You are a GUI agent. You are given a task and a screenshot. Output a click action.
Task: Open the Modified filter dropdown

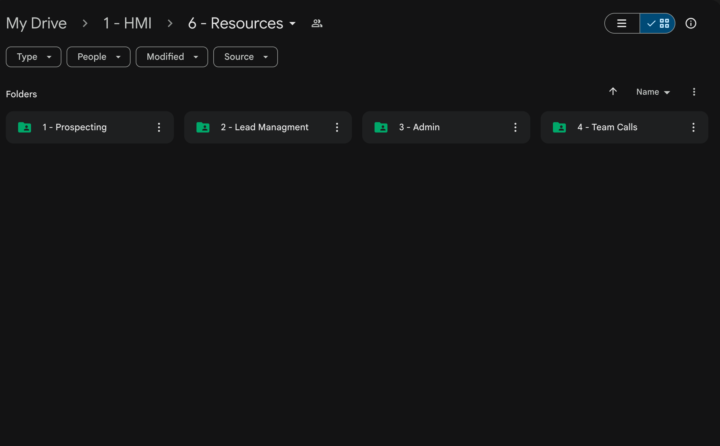(x=171, y=57)
